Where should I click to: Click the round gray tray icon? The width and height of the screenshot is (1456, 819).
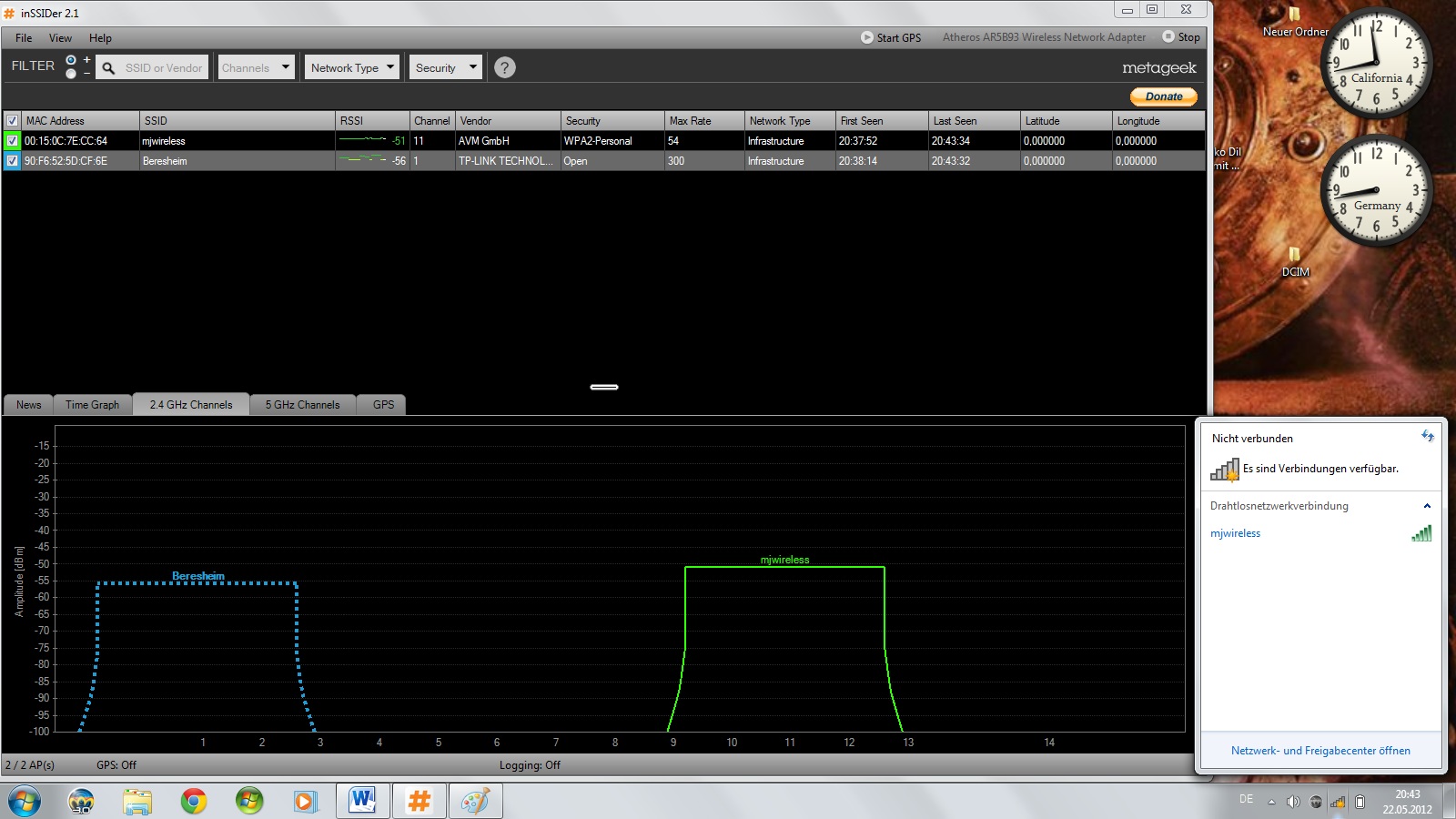point(1316,802)
